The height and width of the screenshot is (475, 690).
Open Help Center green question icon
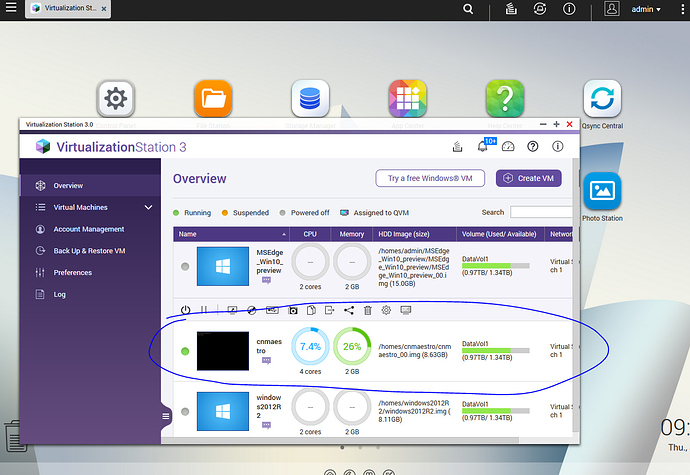point(505,98)
